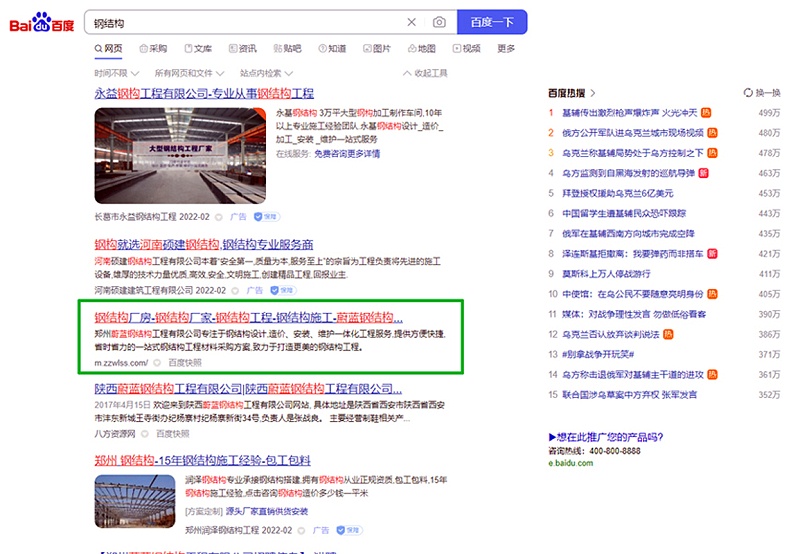
Task: Click 广告 label under 长葛市永益钢结构工程
Action: (238, 217)
